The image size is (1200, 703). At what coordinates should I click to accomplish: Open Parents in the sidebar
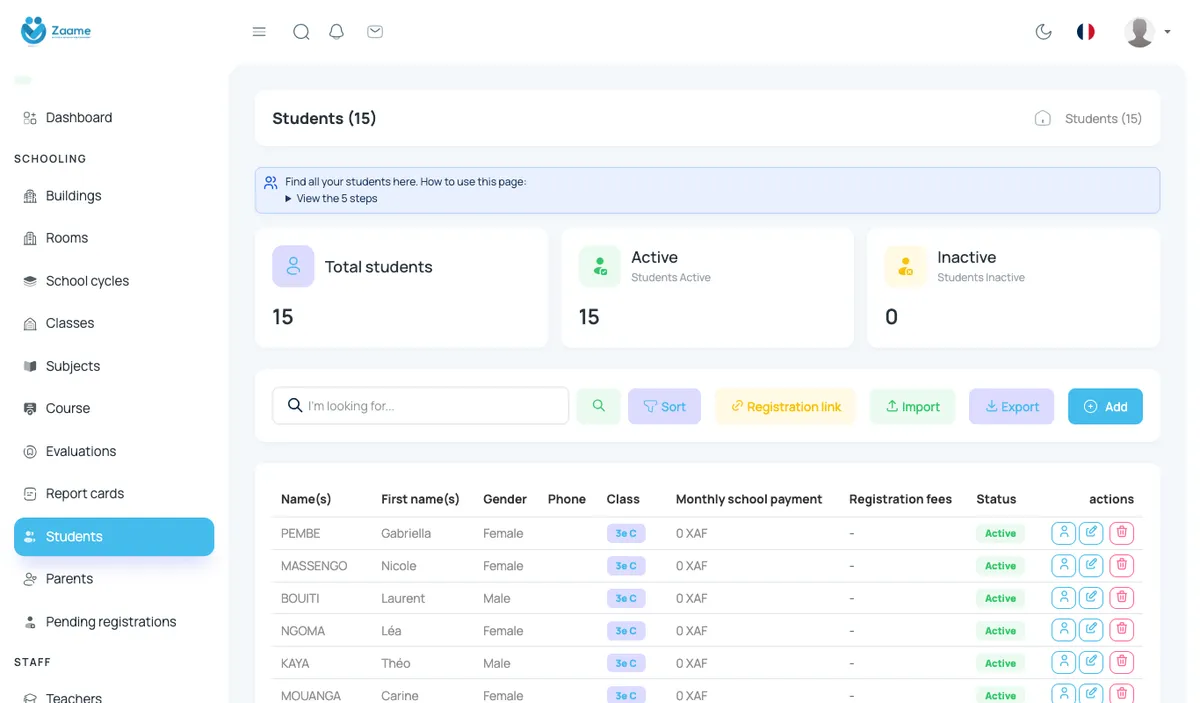coord(114,578)
